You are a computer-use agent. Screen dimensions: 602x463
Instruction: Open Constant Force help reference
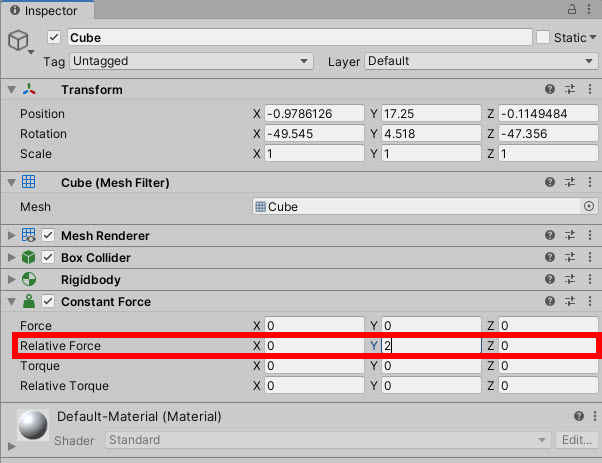pyautogui.click(x=550, y=301)
